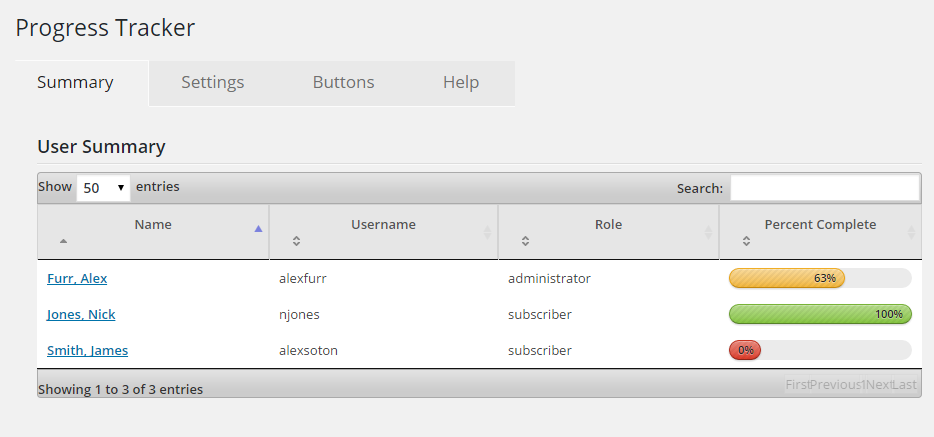Sort table by Name column header

point(153,232)
